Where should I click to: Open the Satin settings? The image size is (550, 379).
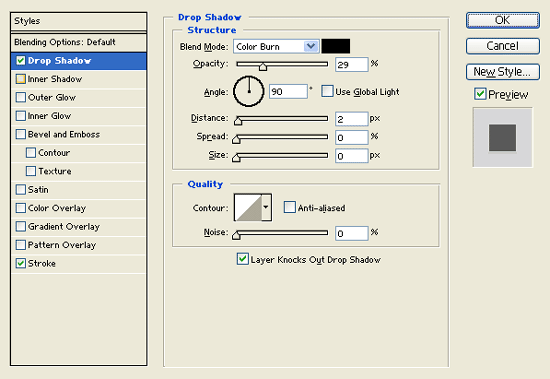pyautogui.click(x=79, y=190)
